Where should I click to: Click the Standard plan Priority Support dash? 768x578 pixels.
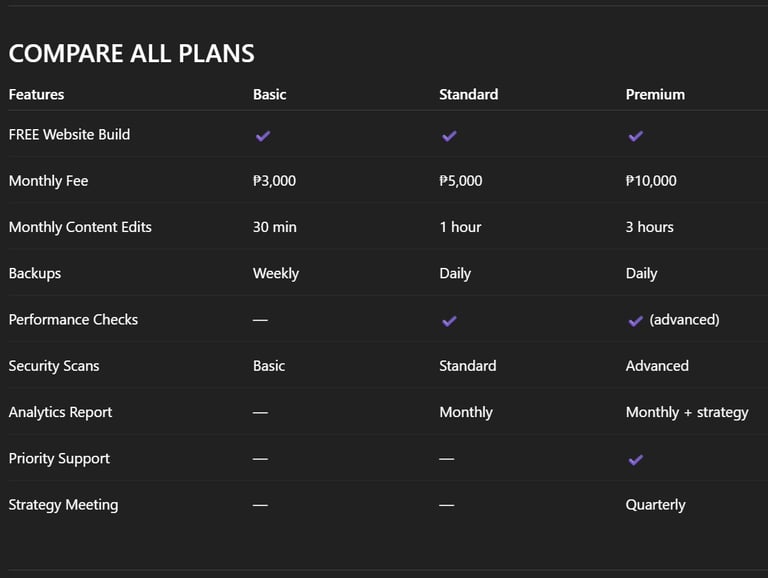446,459
